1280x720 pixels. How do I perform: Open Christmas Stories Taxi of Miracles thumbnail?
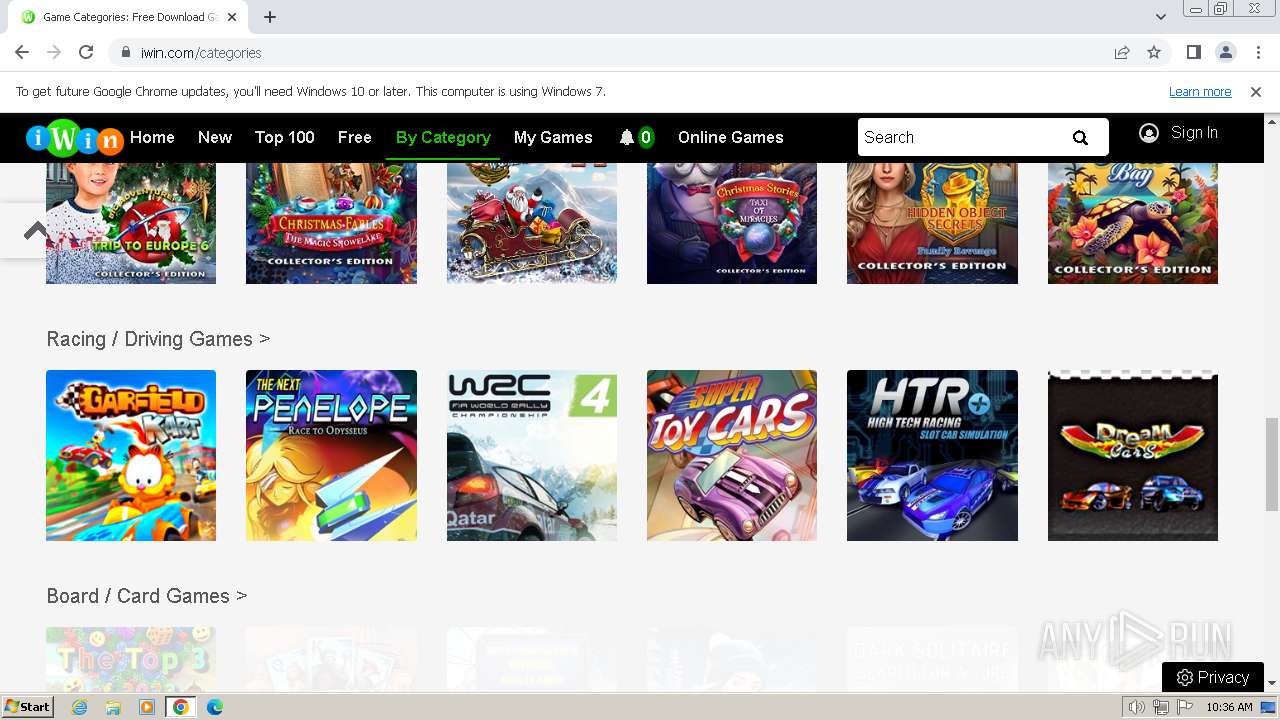(x=732, y=224)
